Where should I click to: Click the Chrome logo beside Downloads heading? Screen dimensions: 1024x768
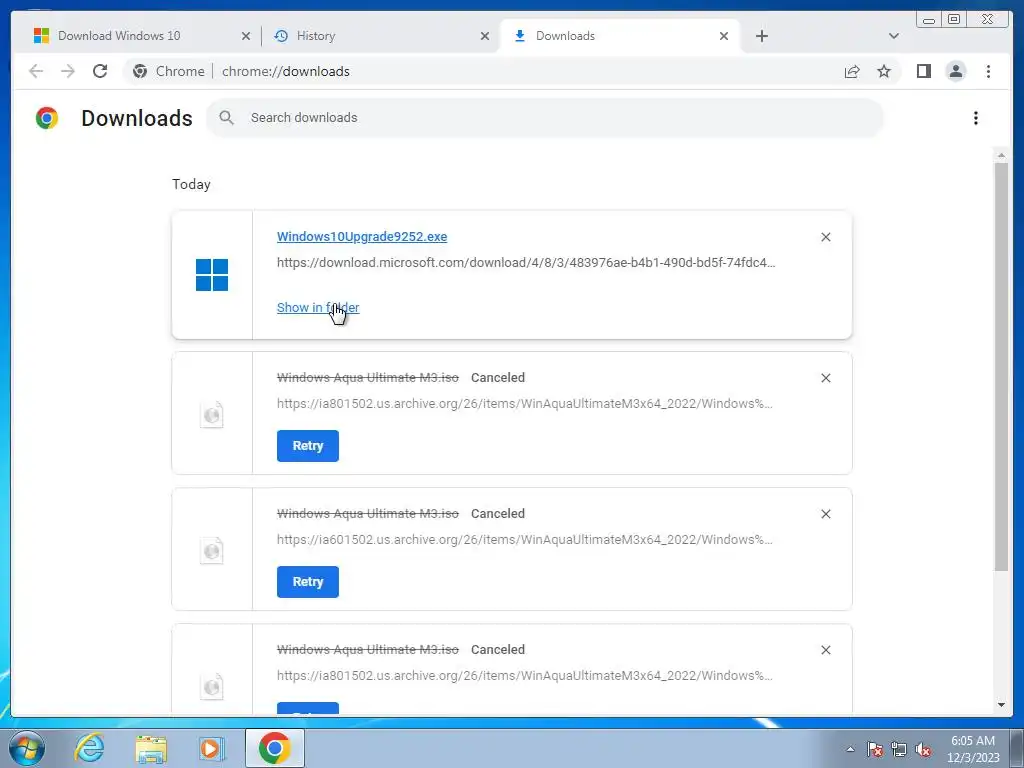tap(47, 118)
